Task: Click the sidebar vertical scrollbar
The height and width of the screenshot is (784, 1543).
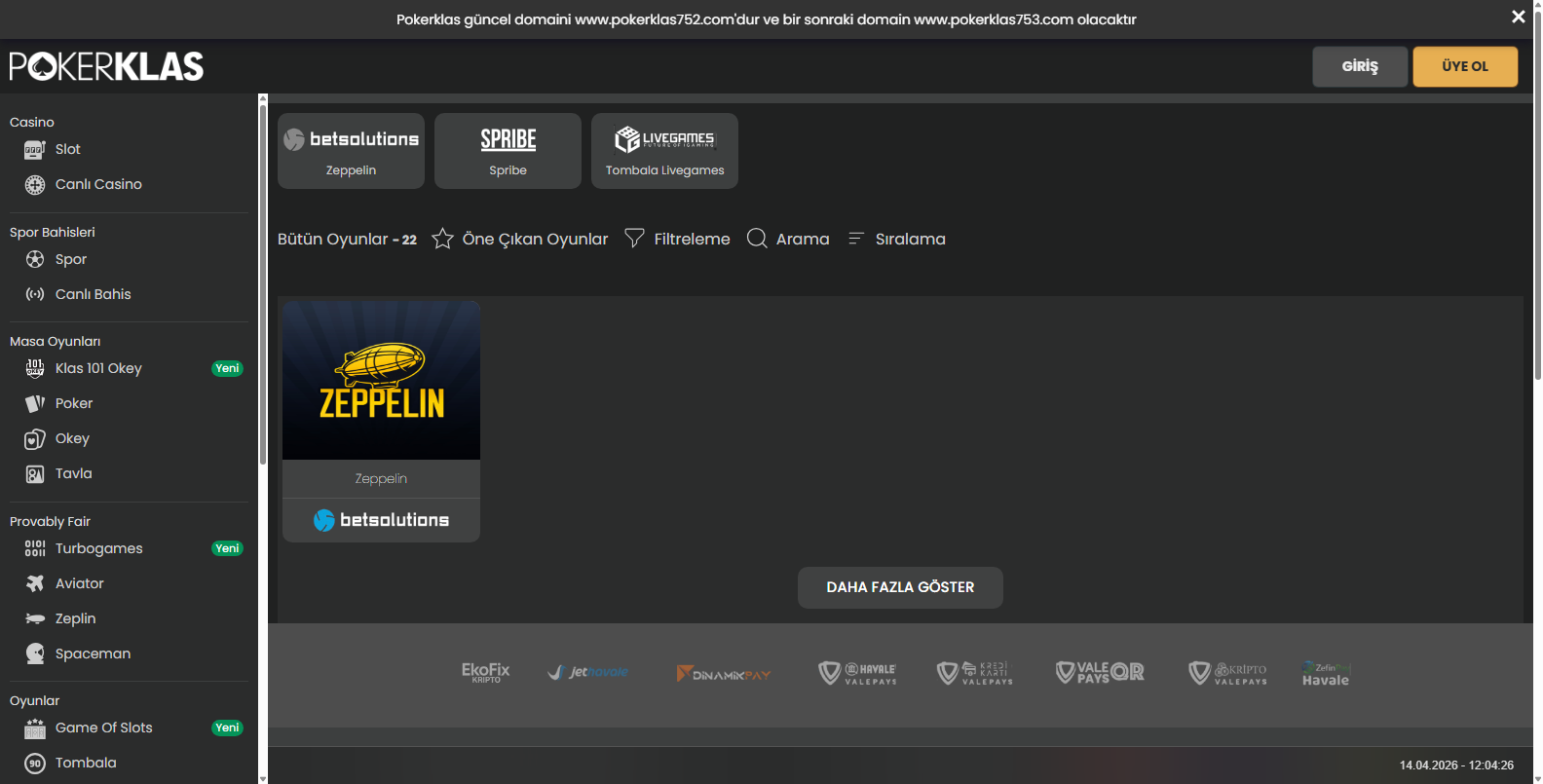Action: point(263,284)
